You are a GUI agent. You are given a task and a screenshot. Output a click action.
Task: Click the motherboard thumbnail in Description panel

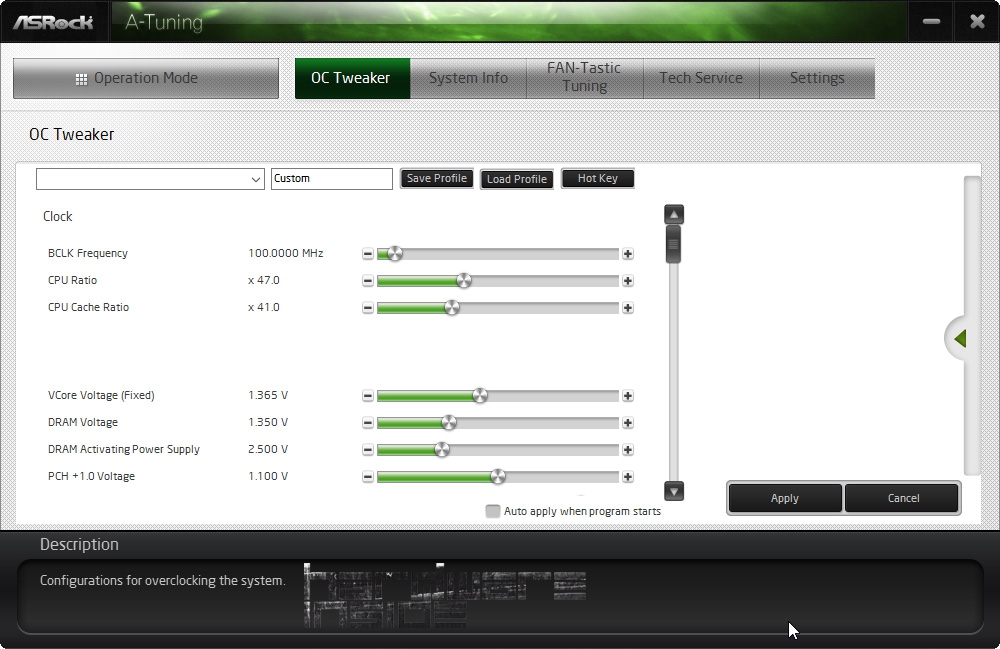[x=445, y=595]
